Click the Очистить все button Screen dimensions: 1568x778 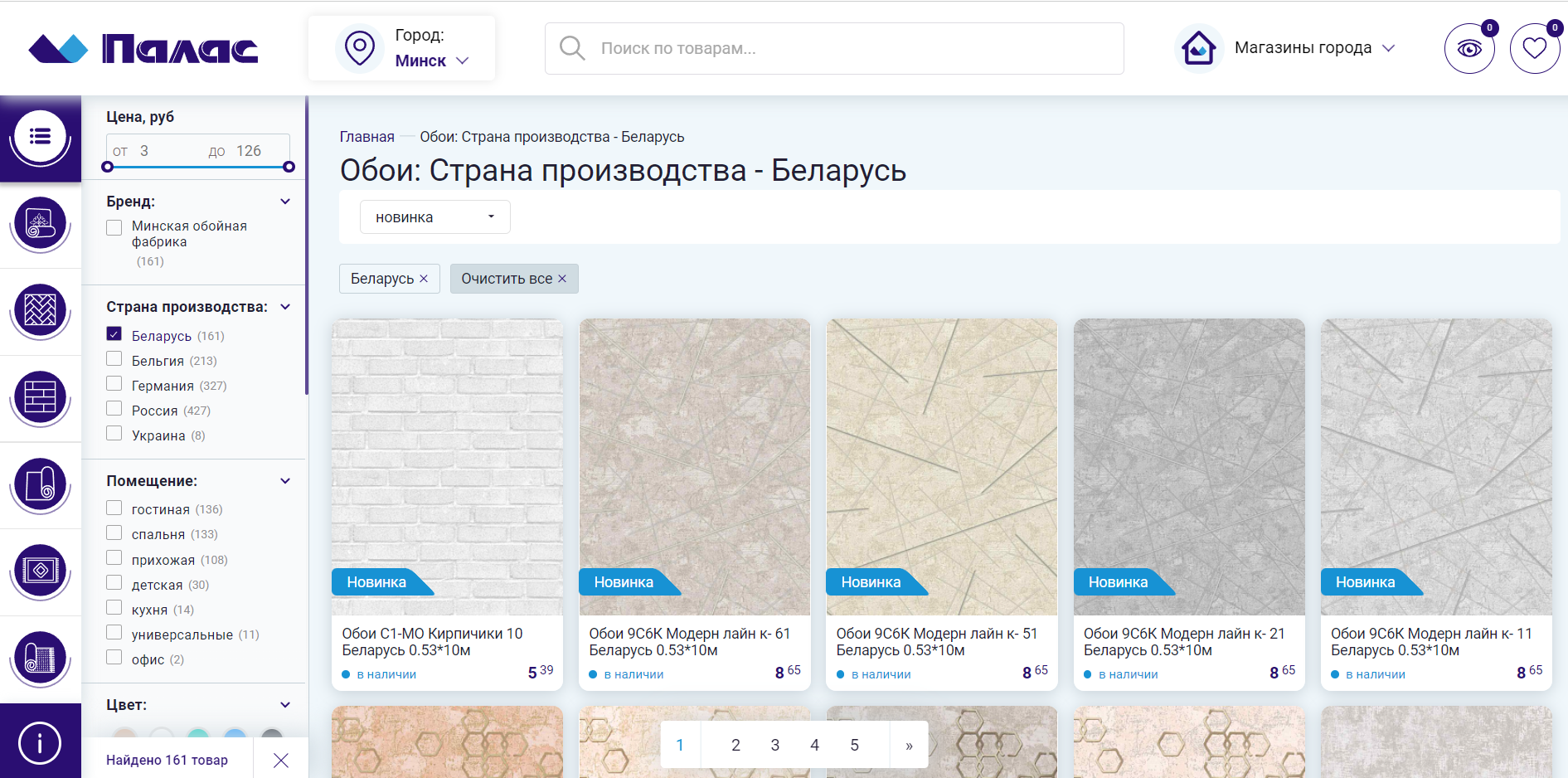point(514,279)
